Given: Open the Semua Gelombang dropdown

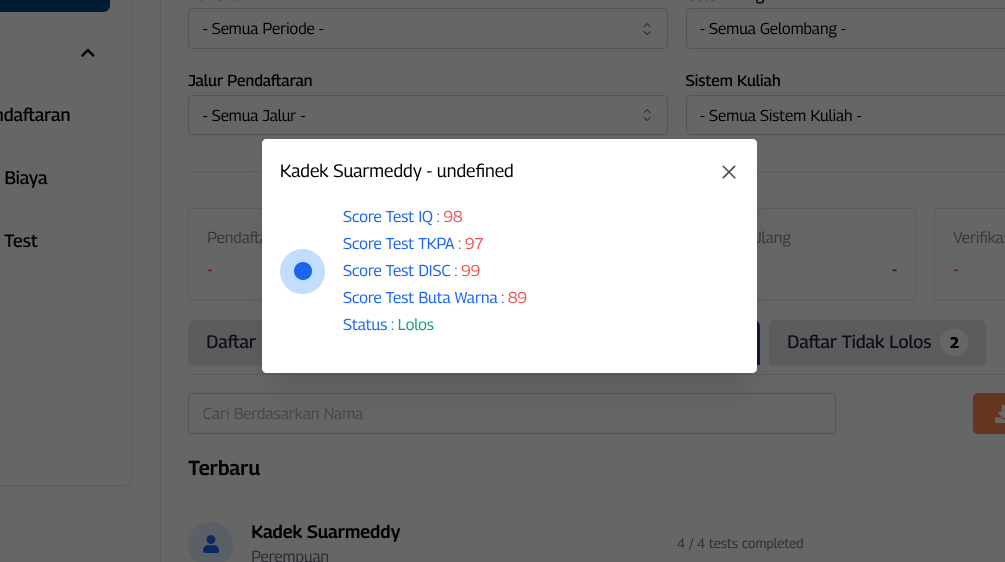Looking at the screenshot, I should 845,29.
